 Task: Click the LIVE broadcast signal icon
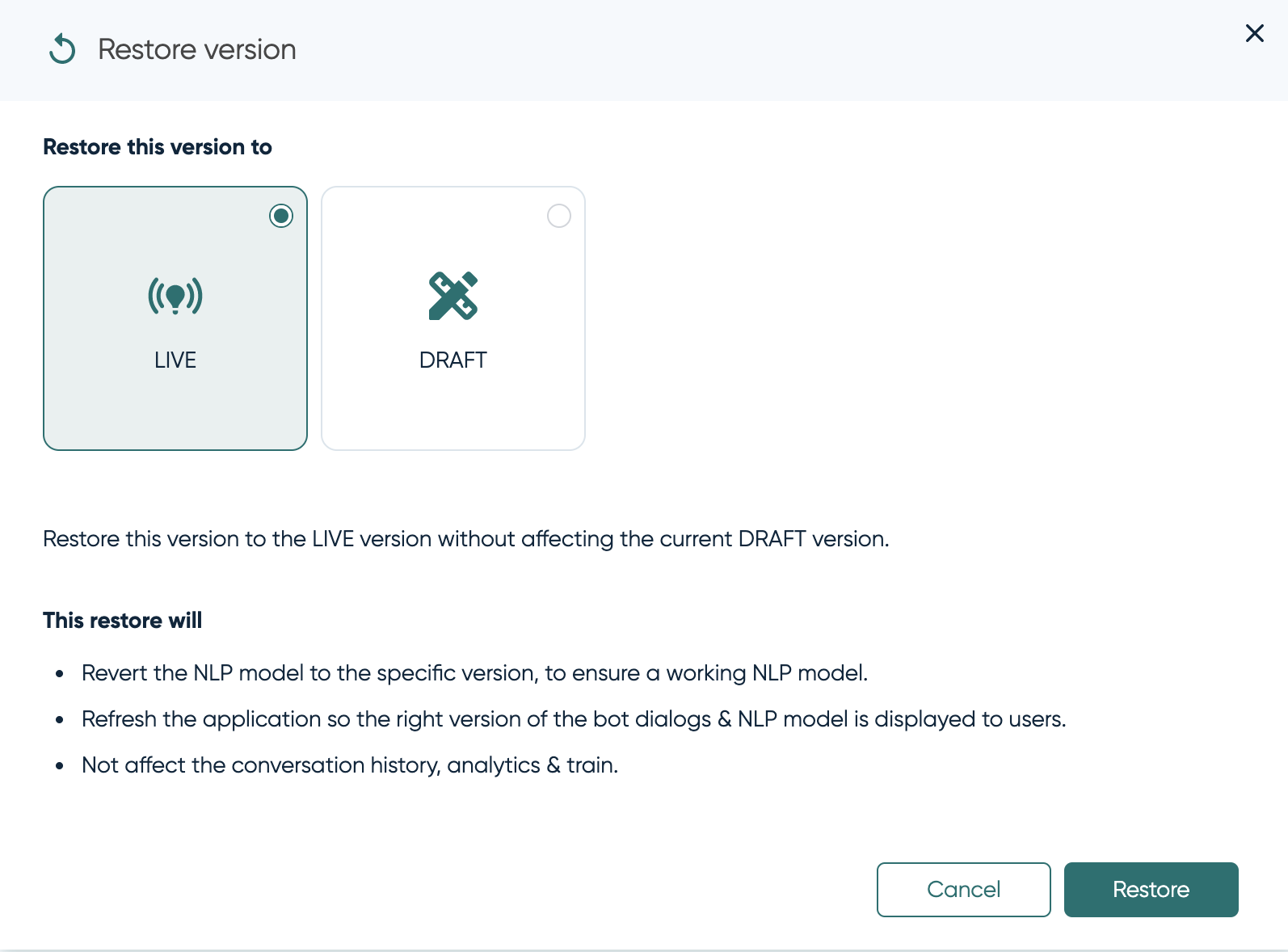click(x=175, y=296)
